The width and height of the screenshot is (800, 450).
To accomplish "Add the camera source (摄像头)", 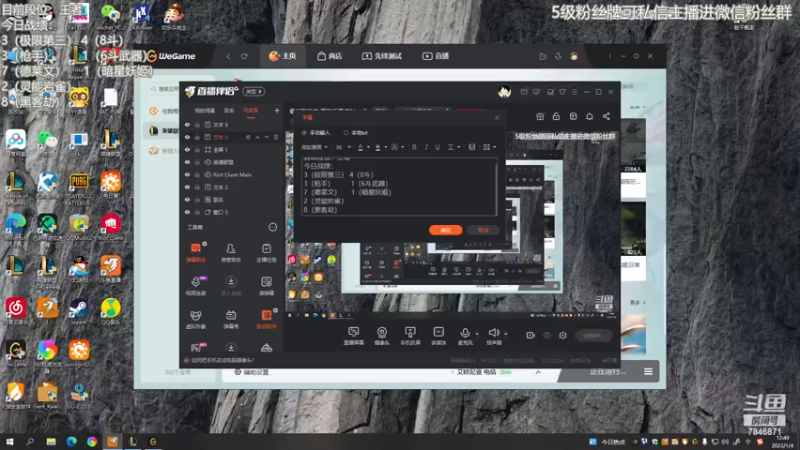I will tap(382, 336).
